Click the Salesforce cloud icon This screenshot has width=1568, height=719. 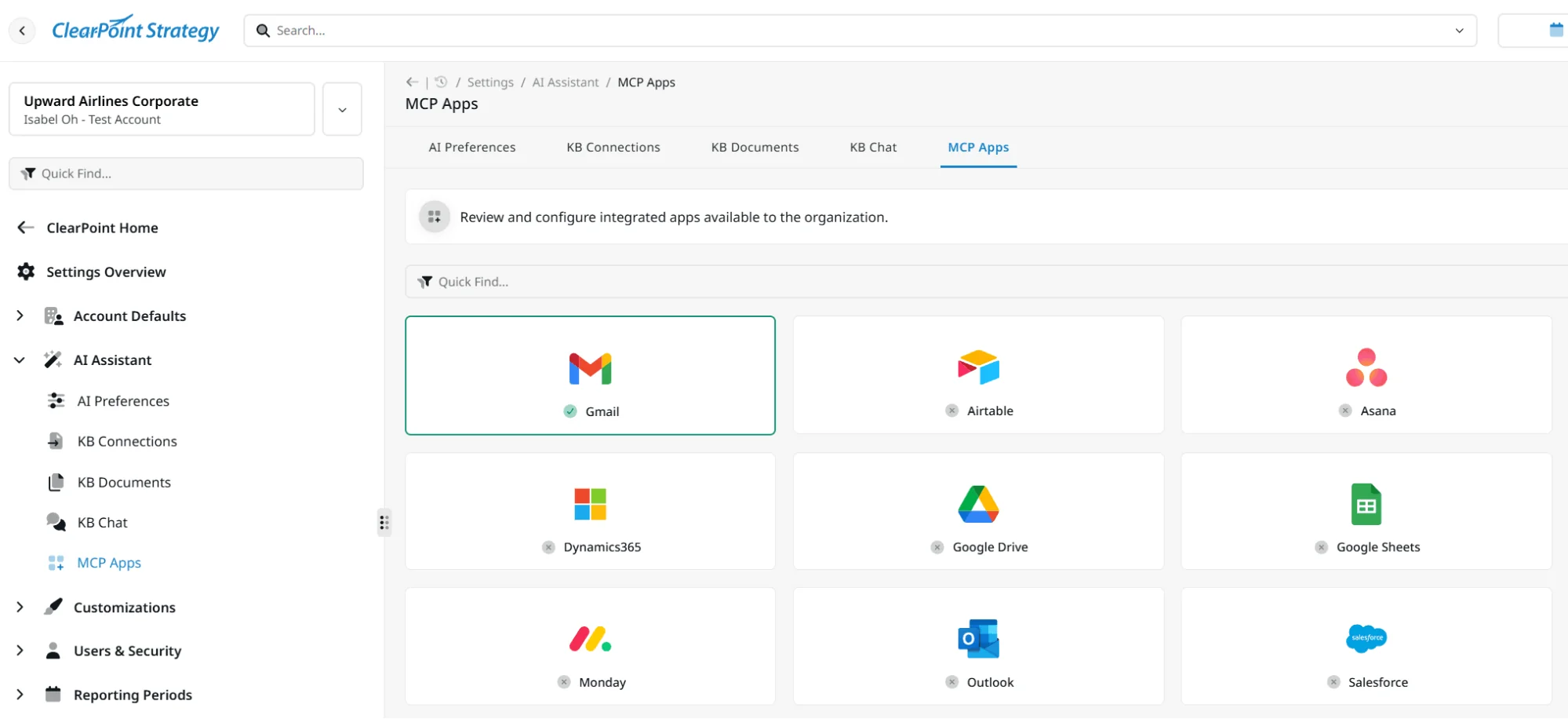click(1366, 638)
